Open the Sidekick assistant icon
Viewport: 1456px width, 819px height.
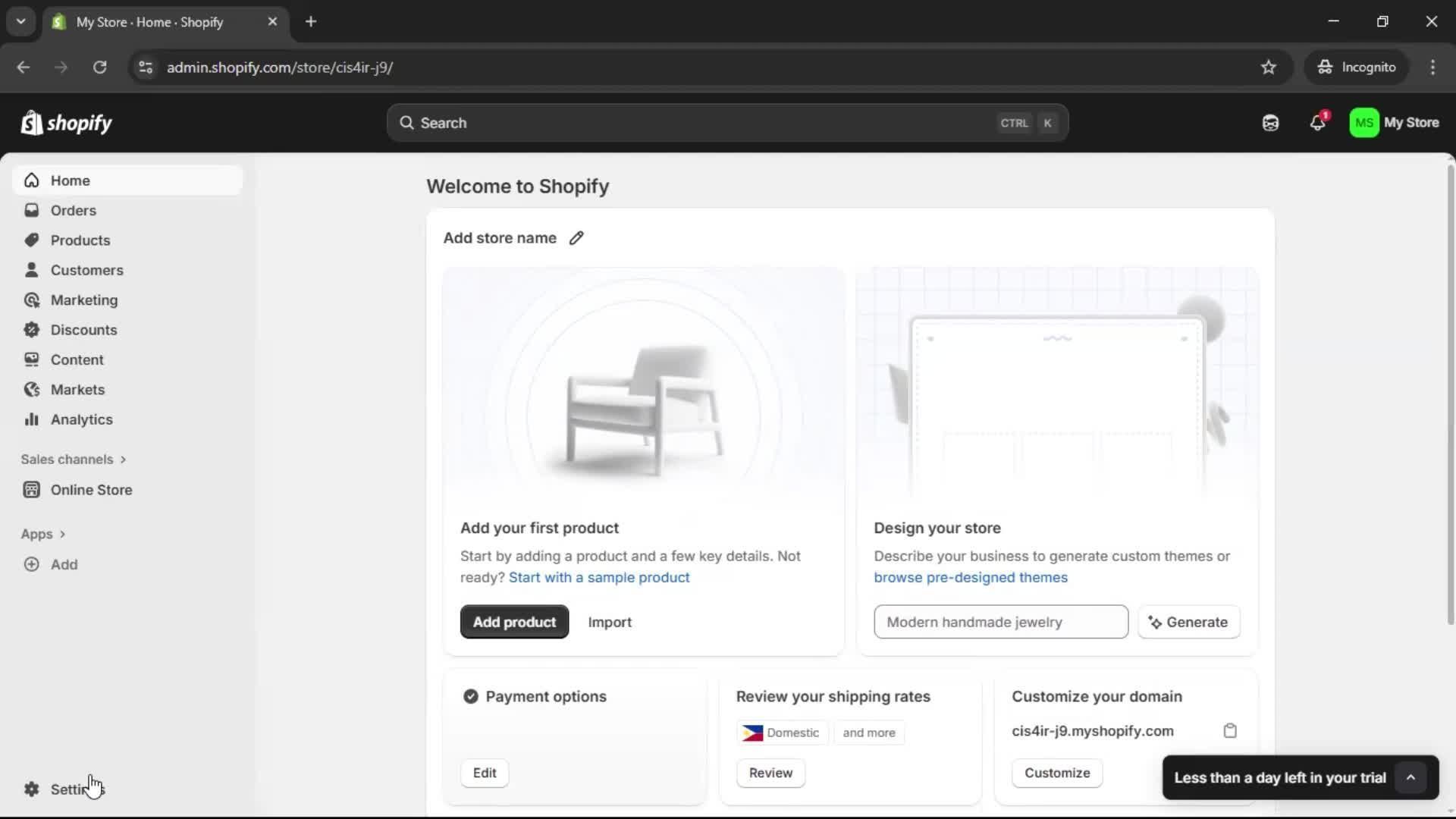click(x=1270, y=123)
